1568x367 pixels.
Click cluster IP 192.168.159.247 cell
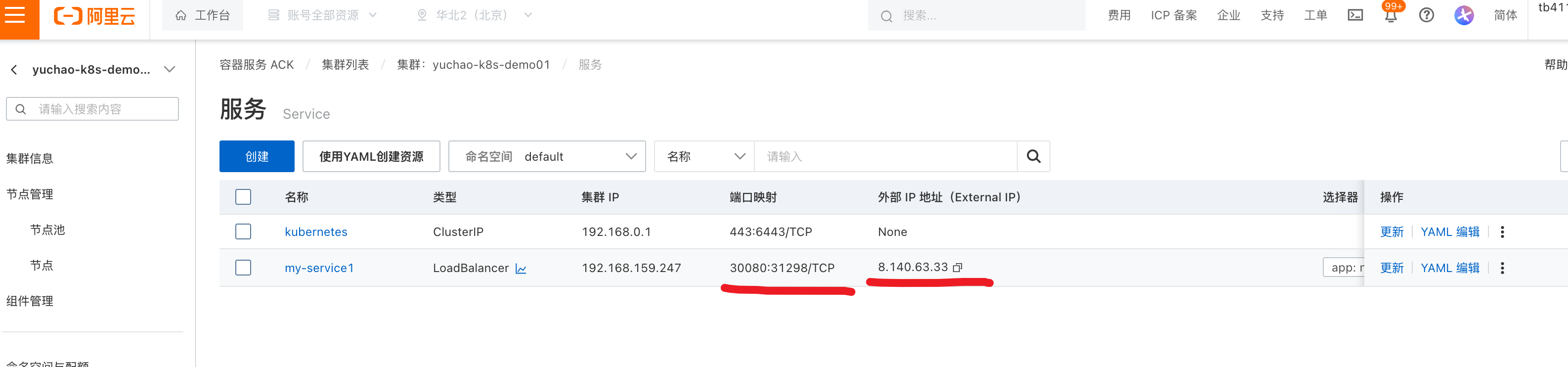pyautogui.click(x=631, y=268)
